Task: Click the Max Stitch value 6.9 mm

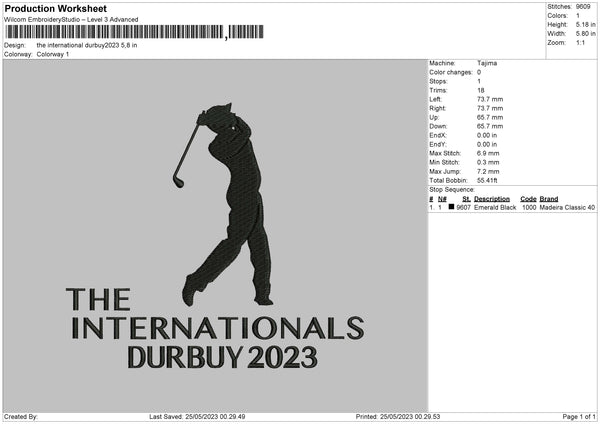Action: 488,153
